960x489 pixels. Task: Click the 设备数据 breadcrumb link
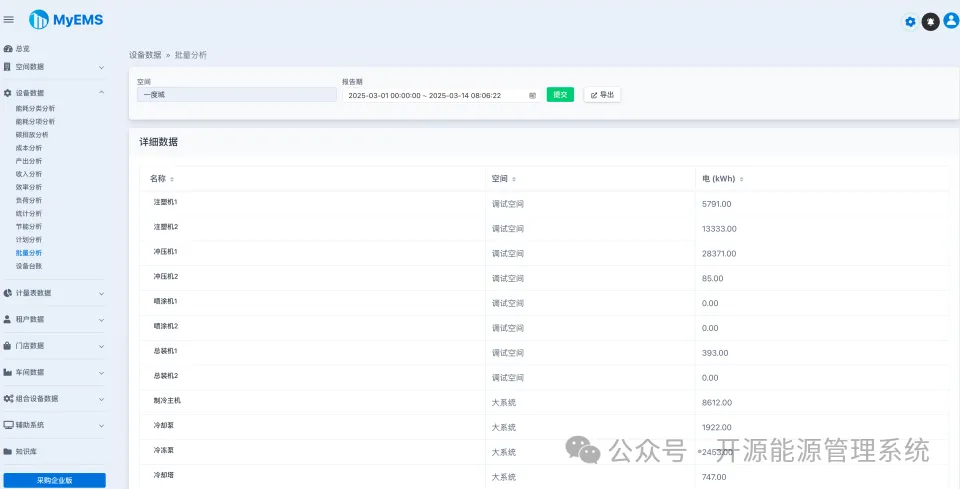tap(145, 54)
